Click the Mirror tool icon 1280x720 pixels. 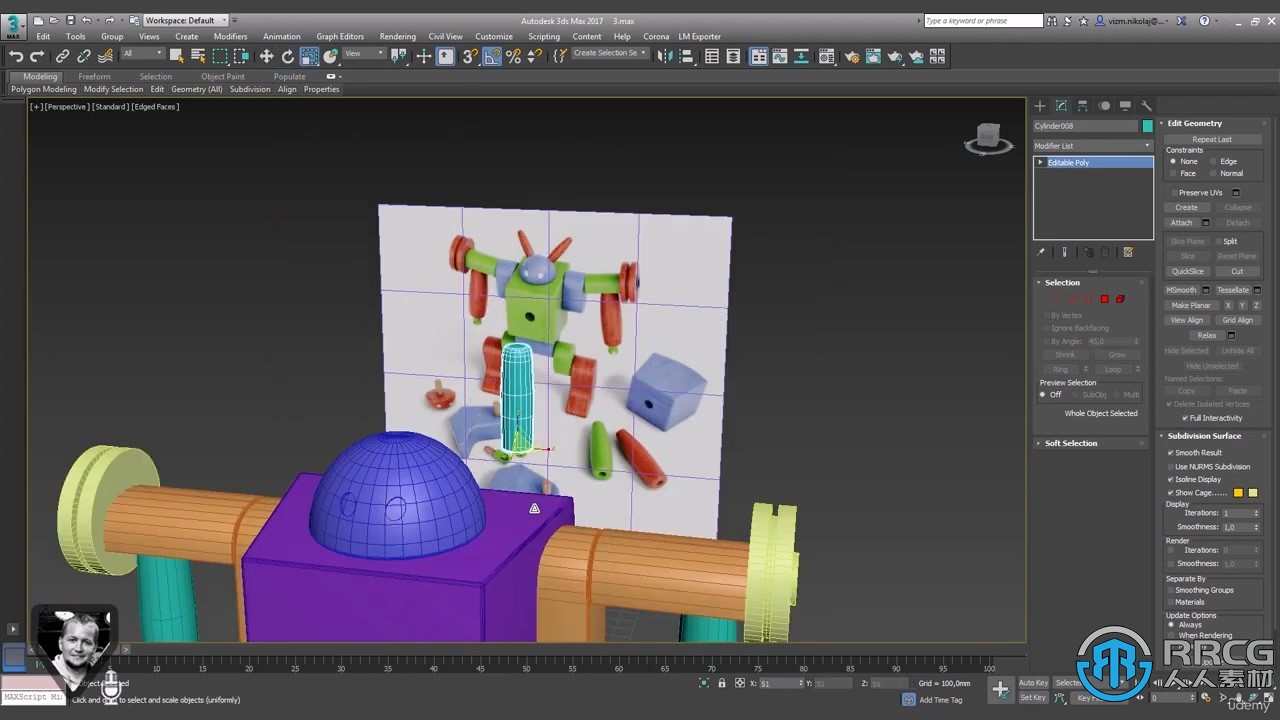click(x=664, y=57)
